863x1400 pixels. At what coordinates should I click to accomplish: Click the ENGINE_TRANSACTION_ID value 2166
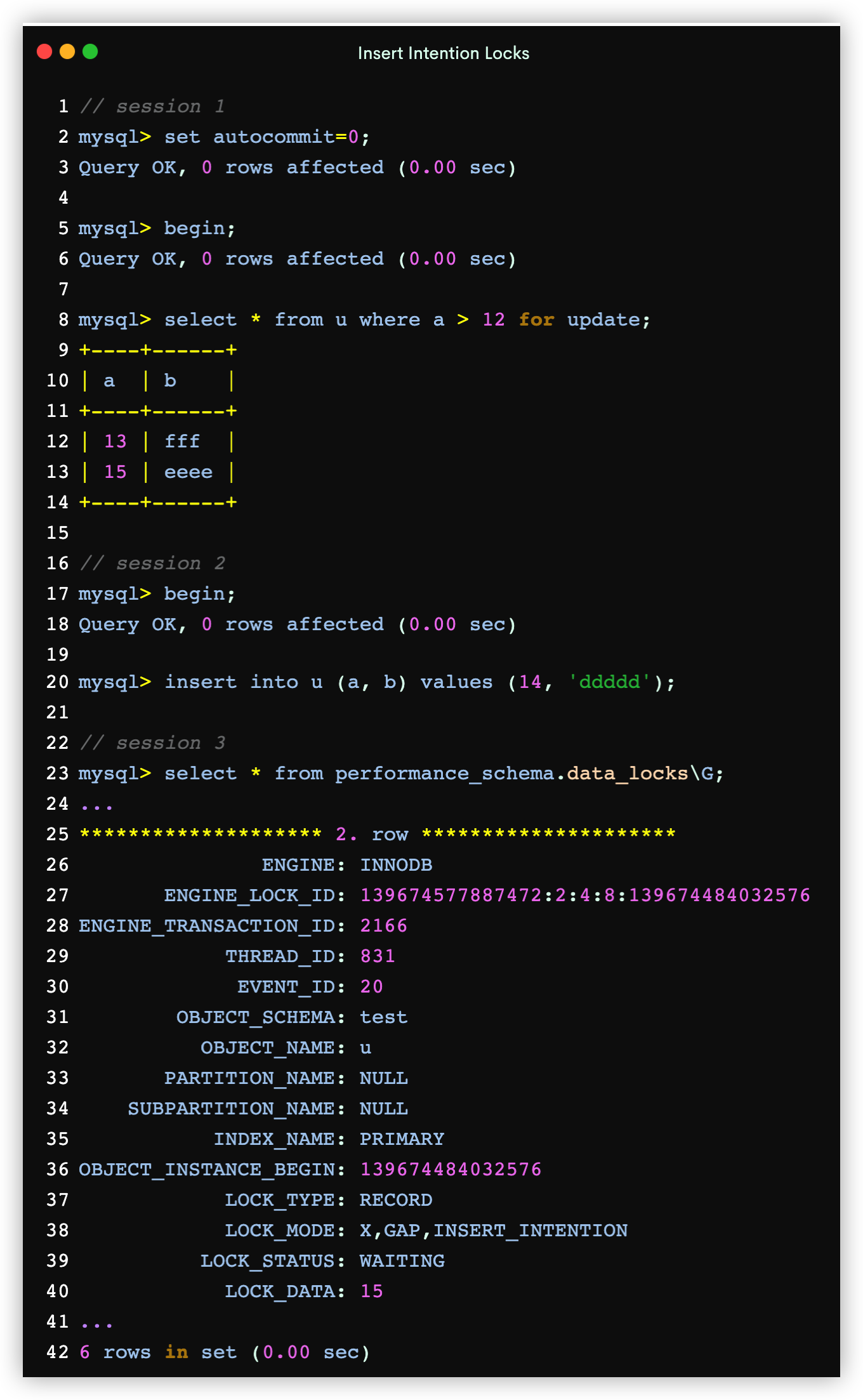[x=384, y=925]
